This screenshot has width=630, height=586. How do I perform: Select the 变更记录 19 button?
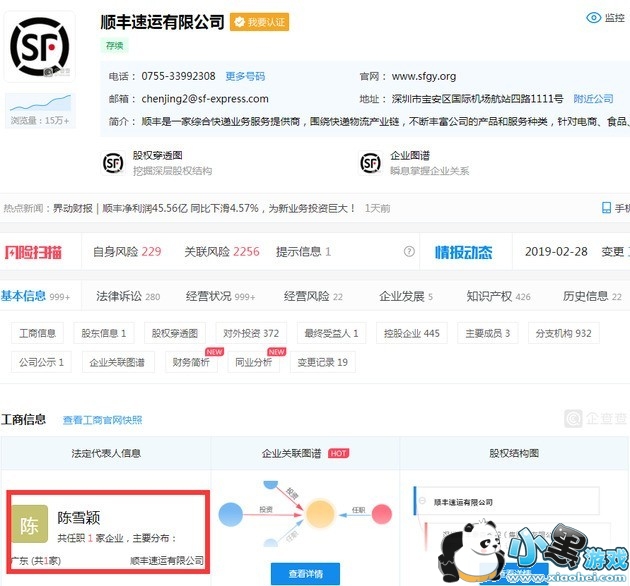click(323, 362)
